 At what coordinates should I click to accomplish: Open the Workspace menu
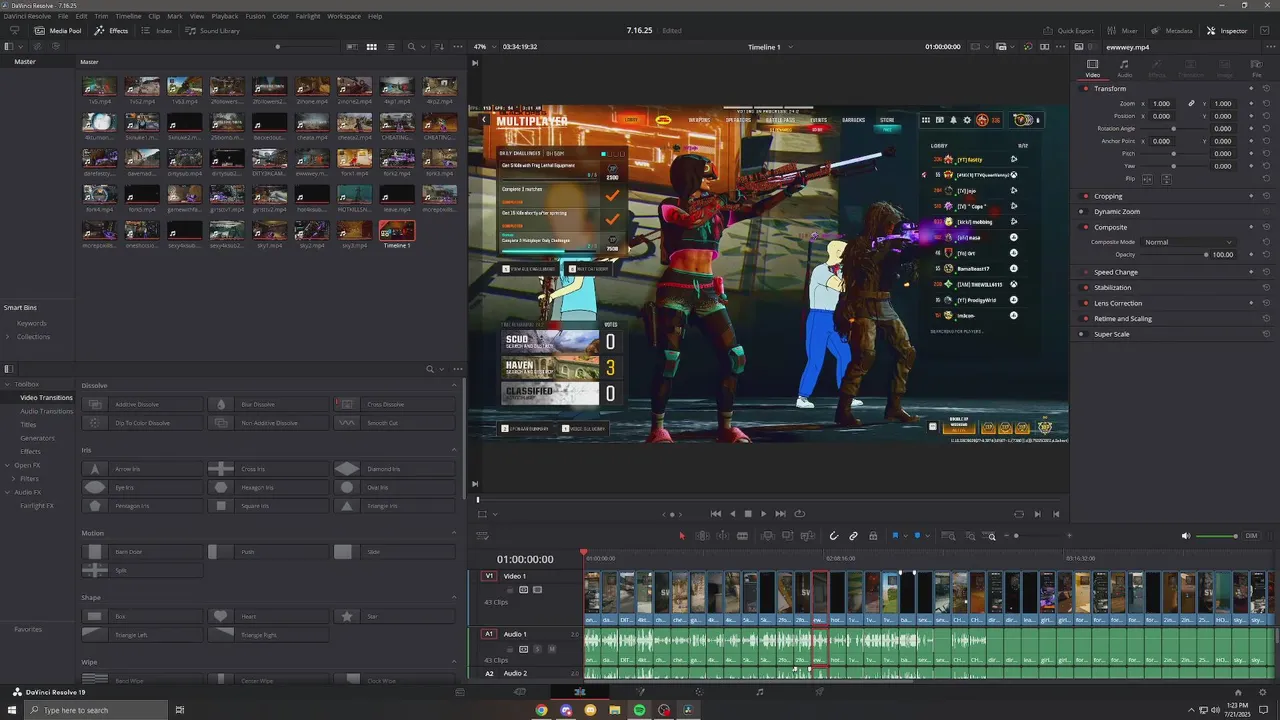[x=344, y=16]
